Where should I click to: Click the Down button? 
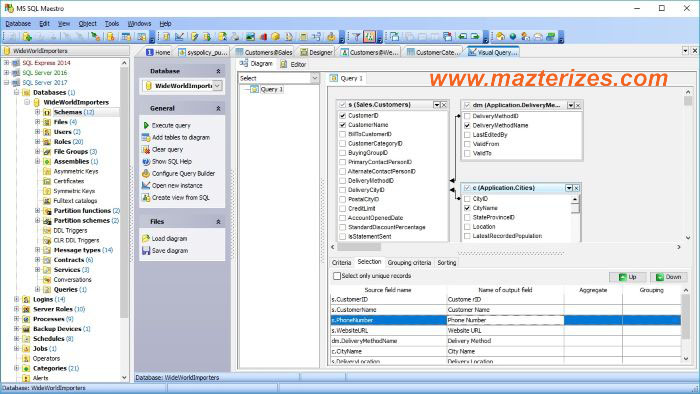click(x=668, y=277)
